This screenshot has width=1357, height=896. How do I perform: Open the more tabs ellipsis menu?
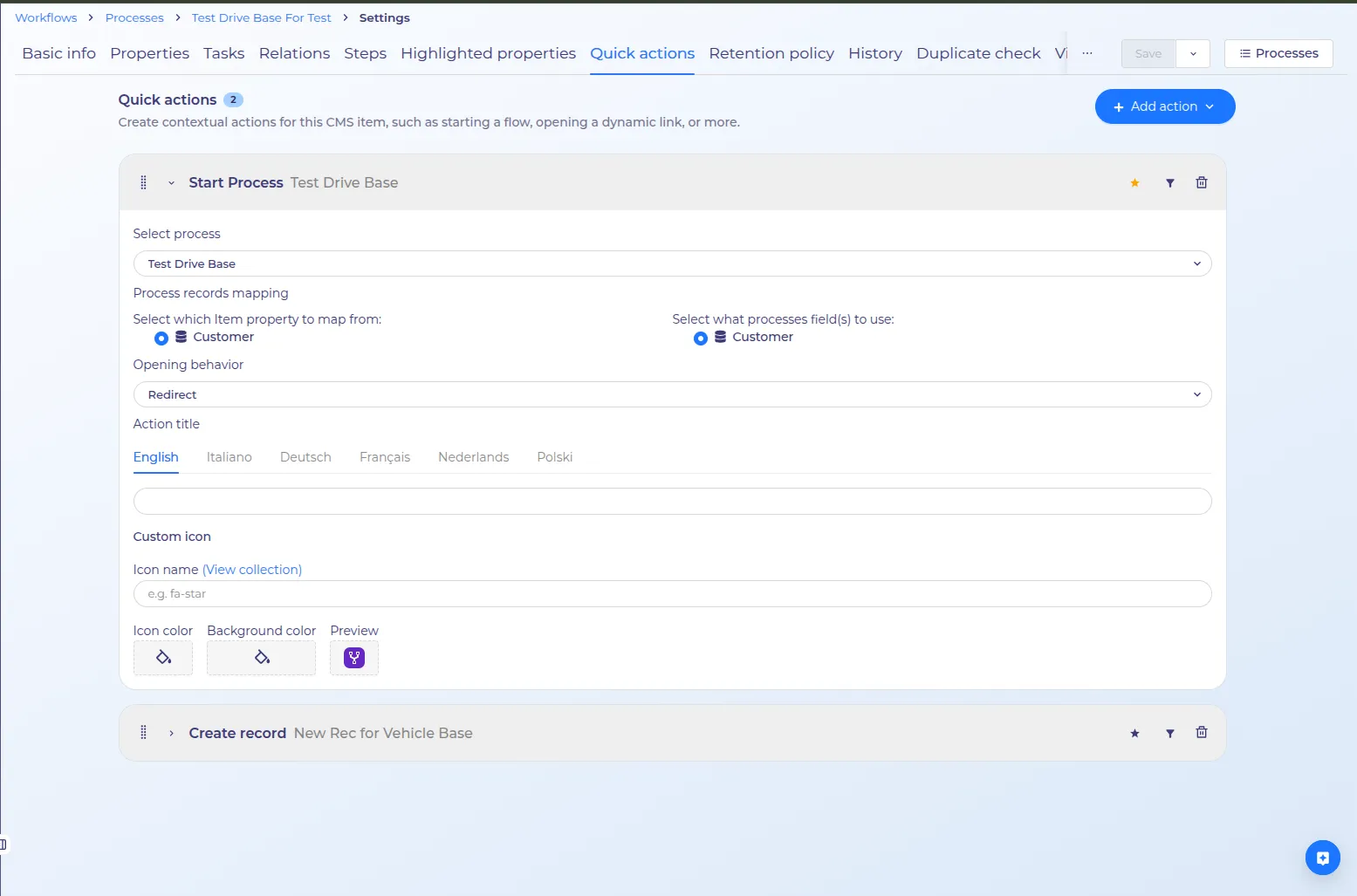(x=1087, y=53)
